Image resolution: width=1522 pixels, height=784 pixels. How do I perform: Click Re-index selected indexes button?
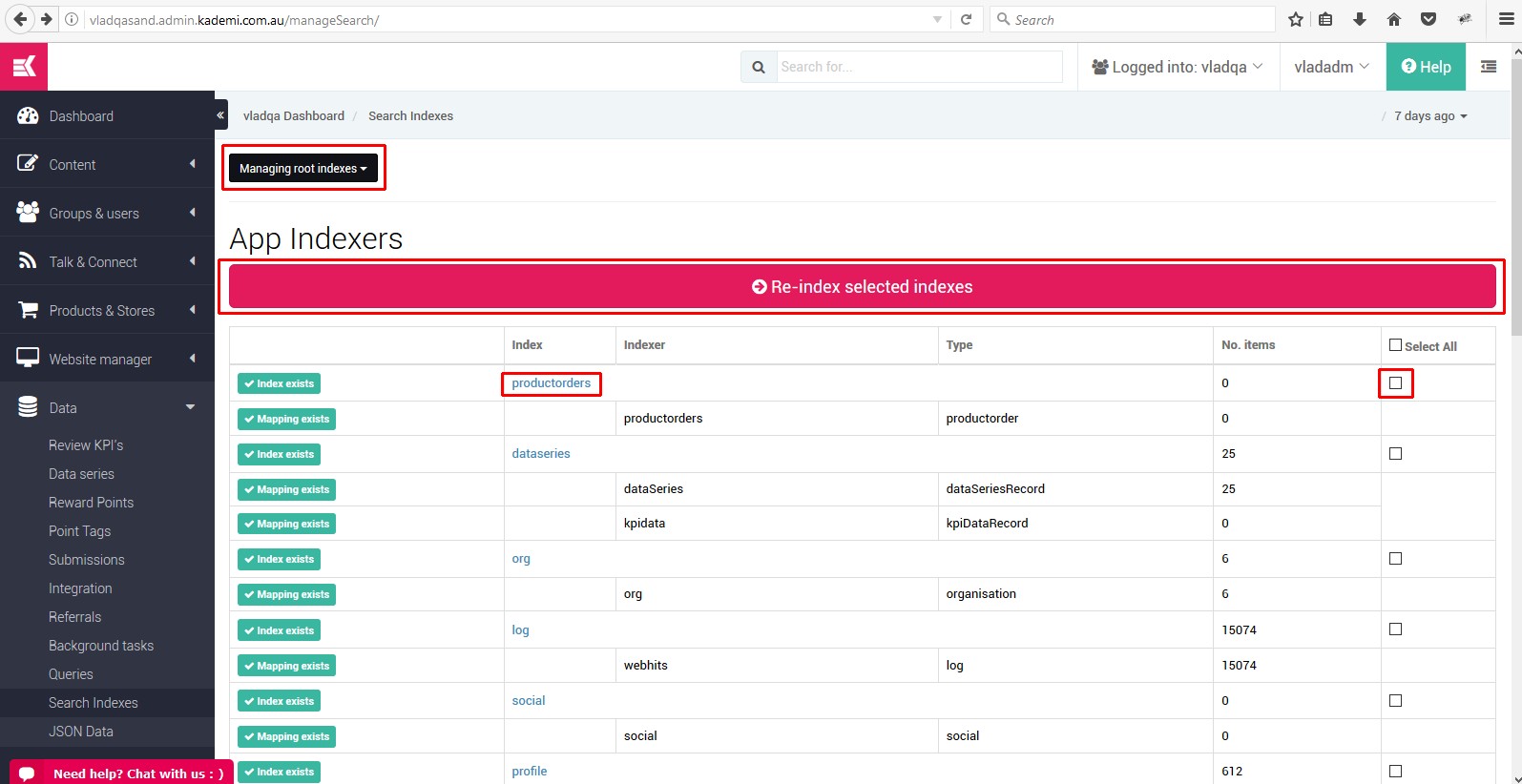862,286
